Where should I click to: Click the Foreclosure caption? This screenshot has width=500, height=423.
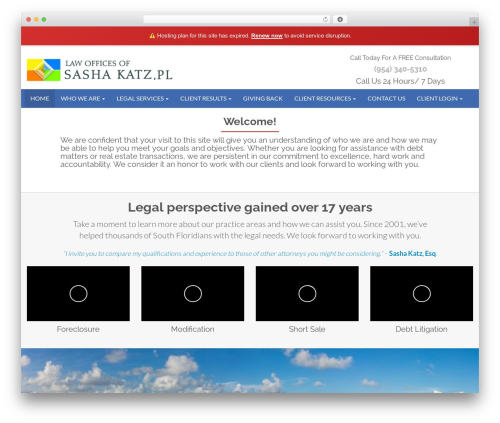pos(78,329)
